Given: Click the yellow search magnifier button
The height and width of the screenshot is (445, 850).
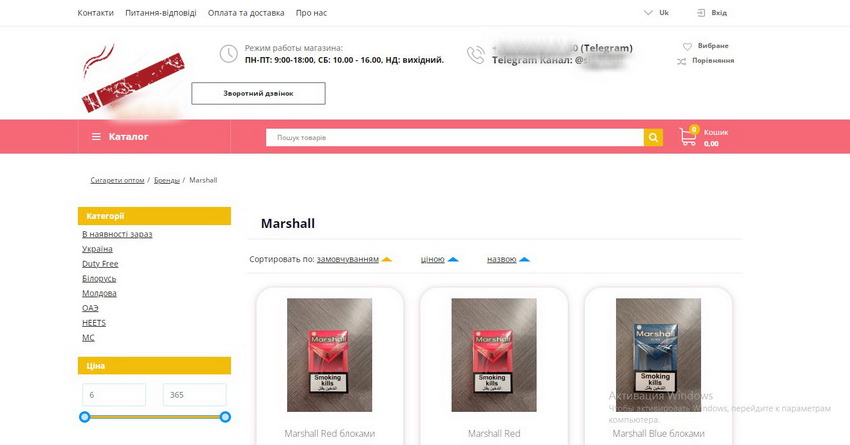Looking at the screenshot, I should coord(653,138).
